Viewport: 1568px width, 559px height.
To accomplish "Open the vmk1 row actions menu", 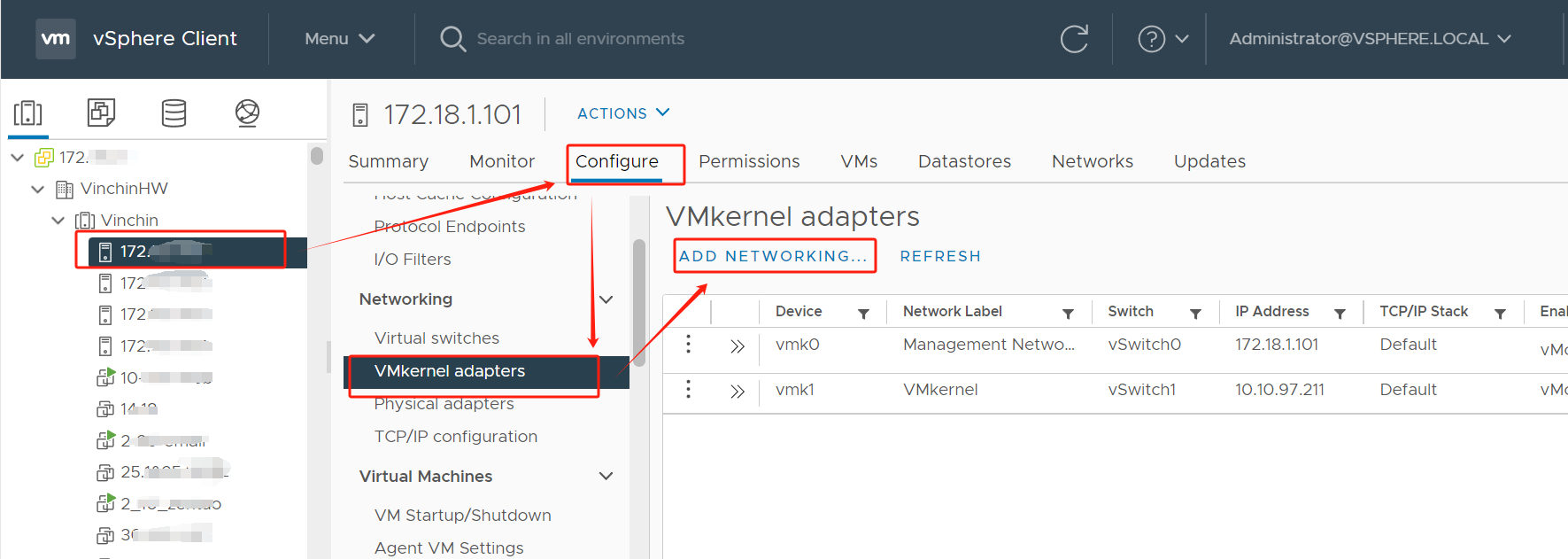I will 688,390.
